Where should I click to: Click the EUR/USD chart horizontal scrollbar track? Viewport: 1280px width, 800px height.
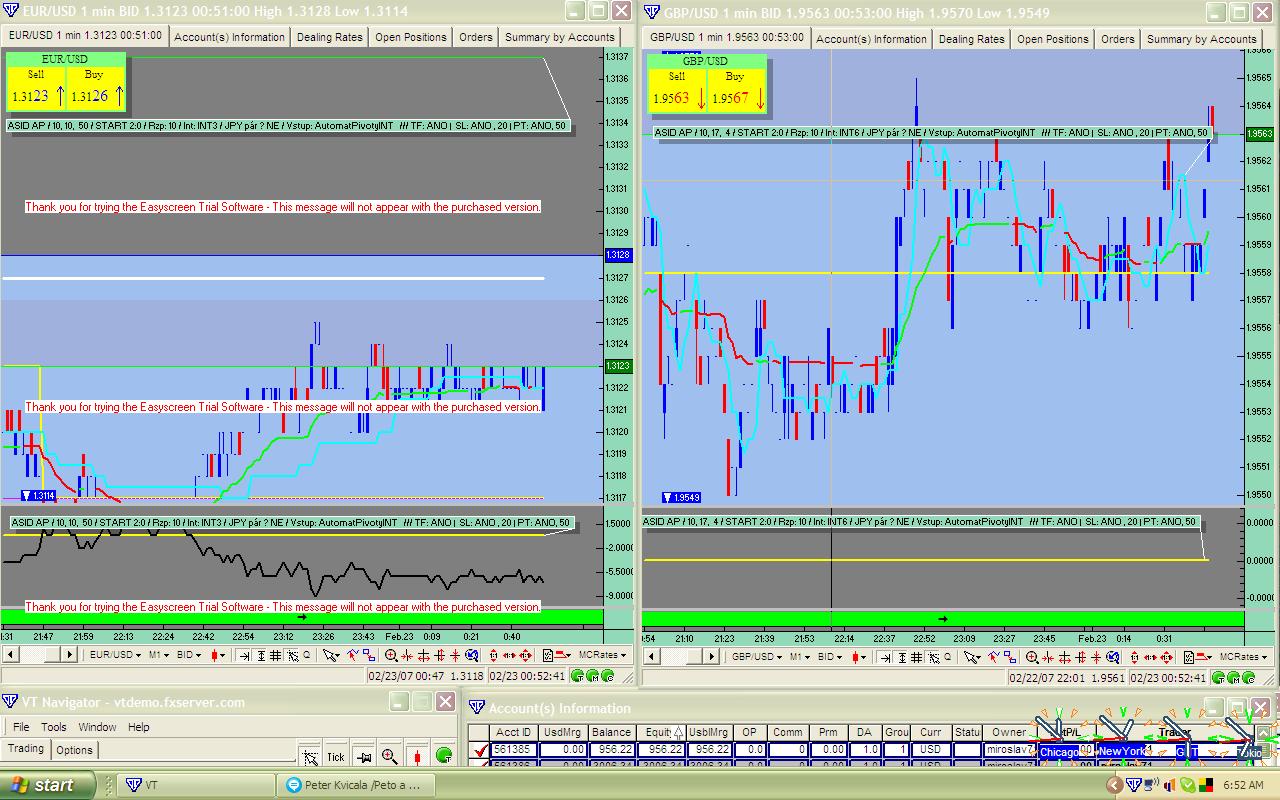(40, 655)
